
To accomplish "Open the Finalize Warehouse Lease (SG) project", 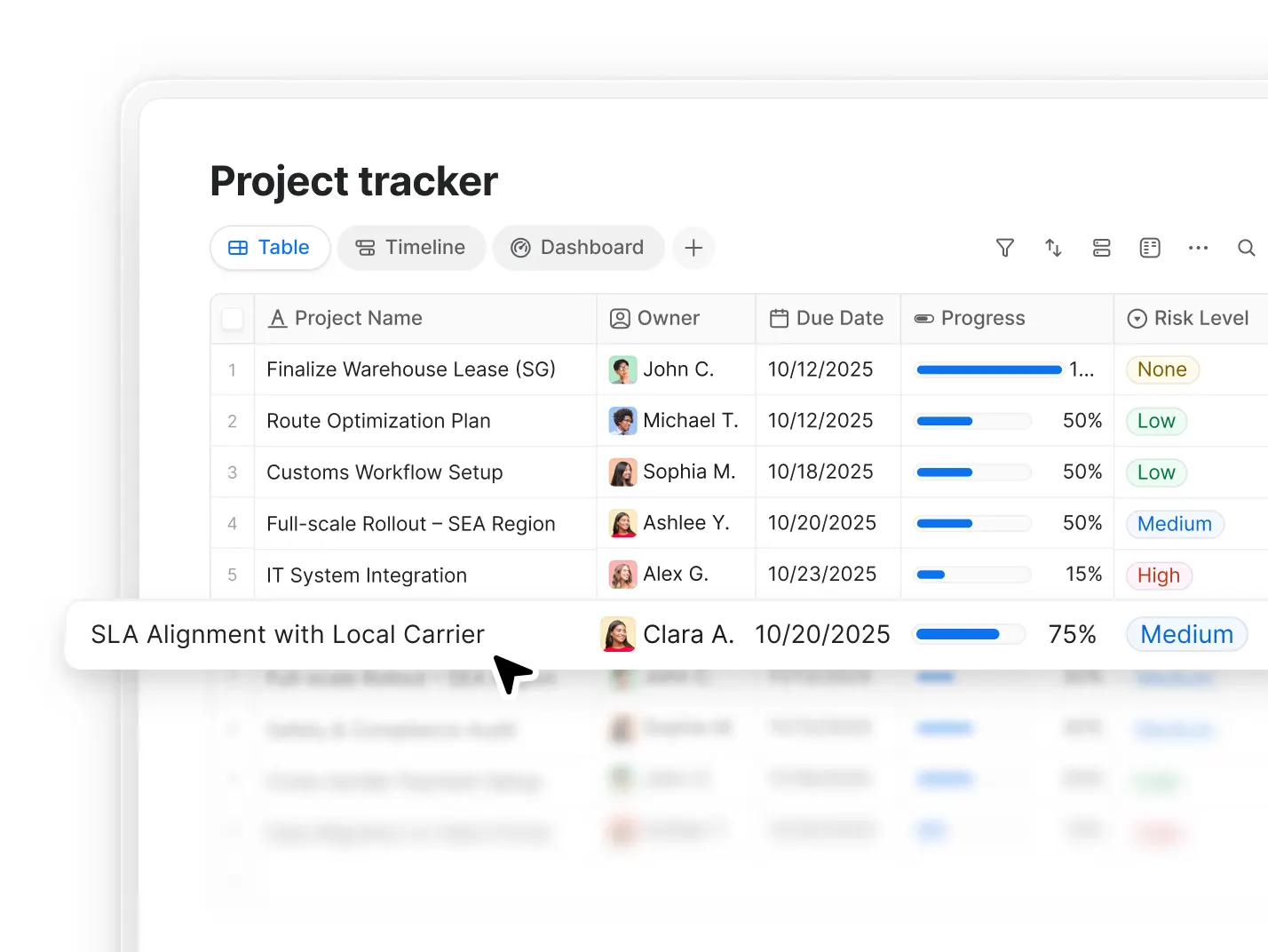I will (x=410, y=369).
